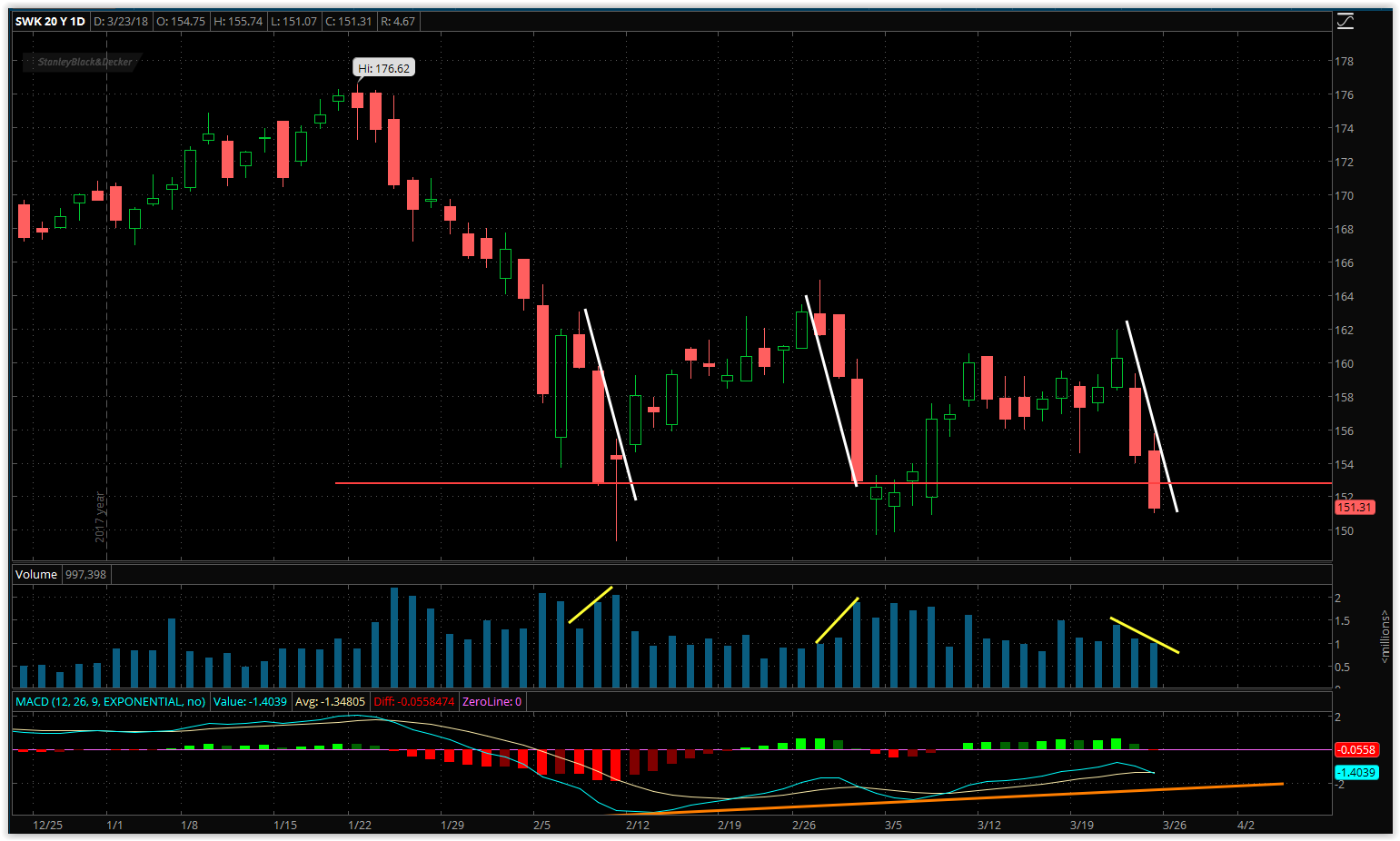Click the 4/2 date axis label
The width and height of the screenshot is (1400, 841).
1246,825
